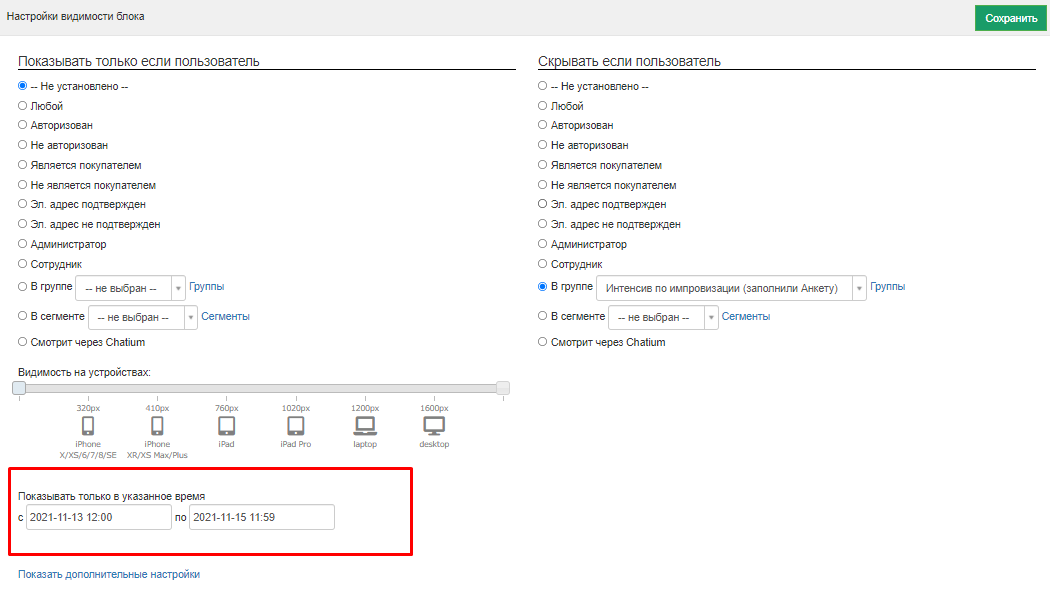Image resolution: width=1050 pixels, height=592 pixels.
Task: Click right handle of device visibility slider
Action: click(x=503, y=388)
